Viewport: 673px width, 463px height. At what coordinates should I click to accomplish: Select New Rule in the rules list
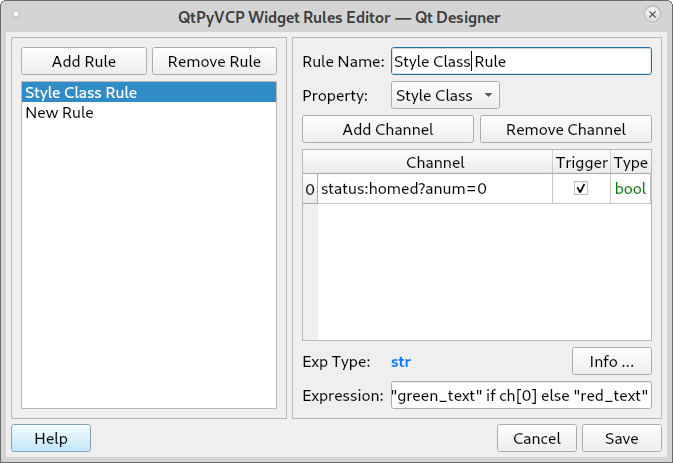pyautogui.click(x=149, y=112)
